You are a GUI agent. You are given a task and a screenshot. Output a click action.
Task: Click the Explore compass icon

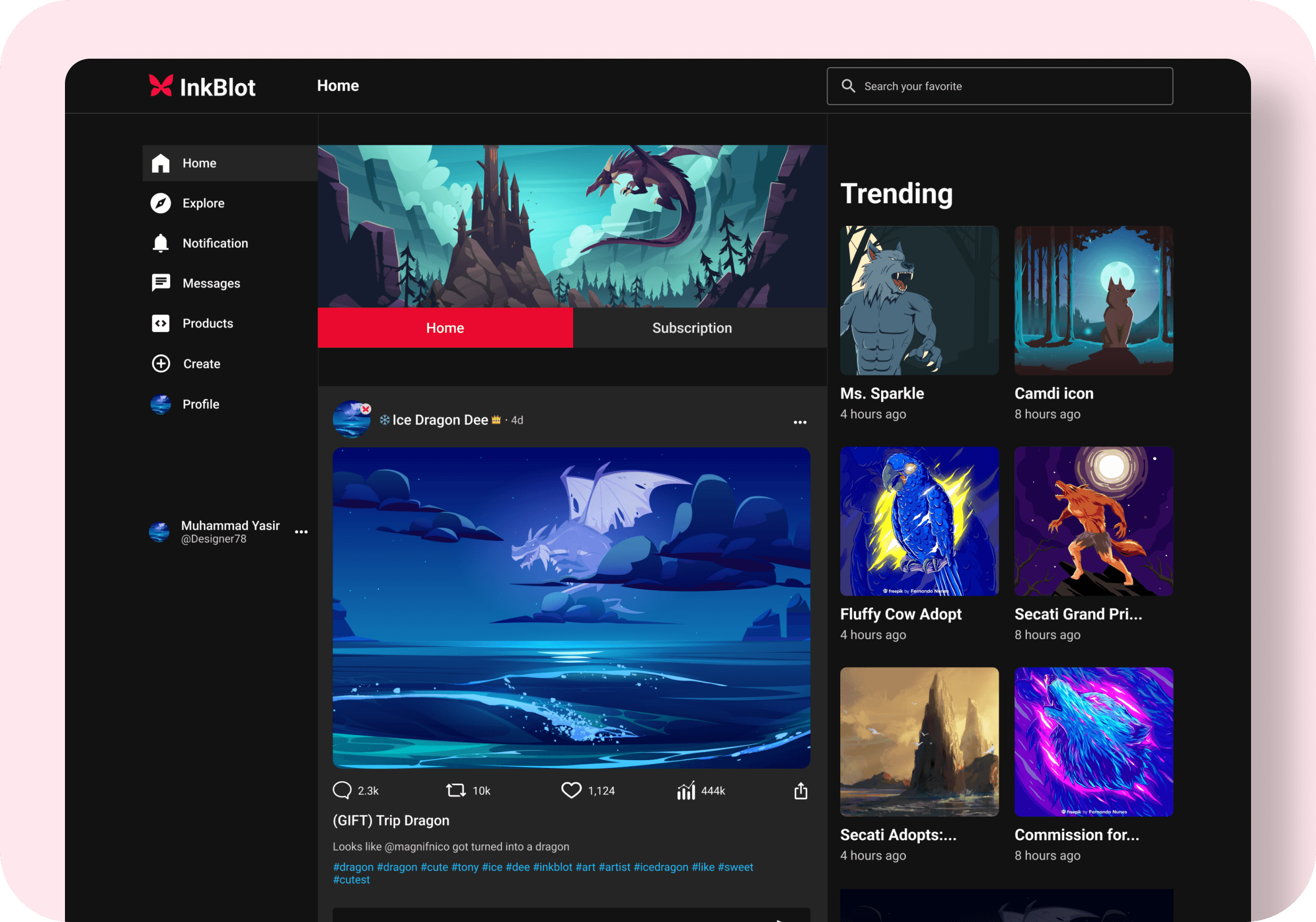coord(160,203)
